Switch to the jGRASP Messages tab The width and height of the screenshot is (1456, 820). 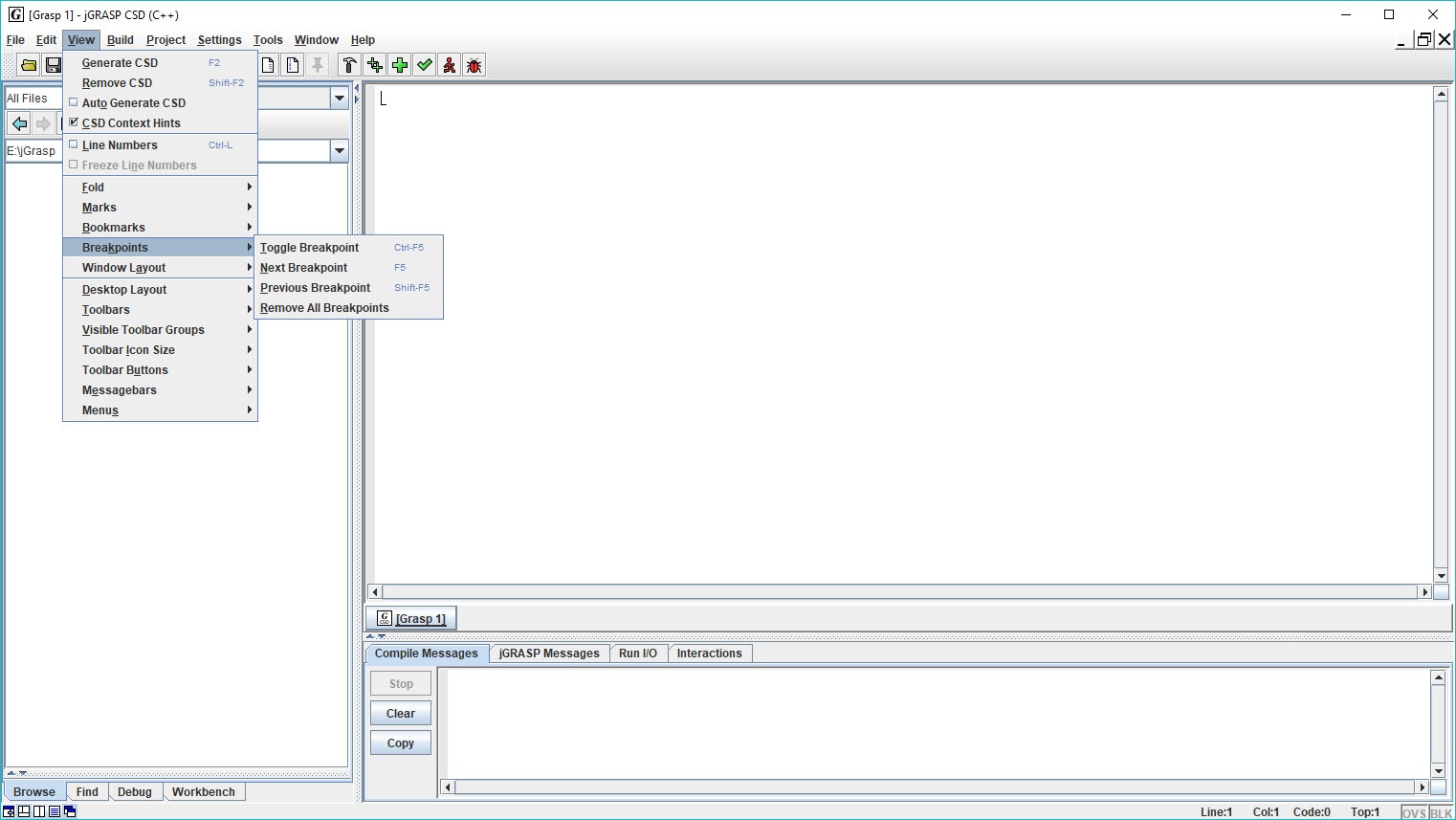pyautogui.click(x=549, y=654)
